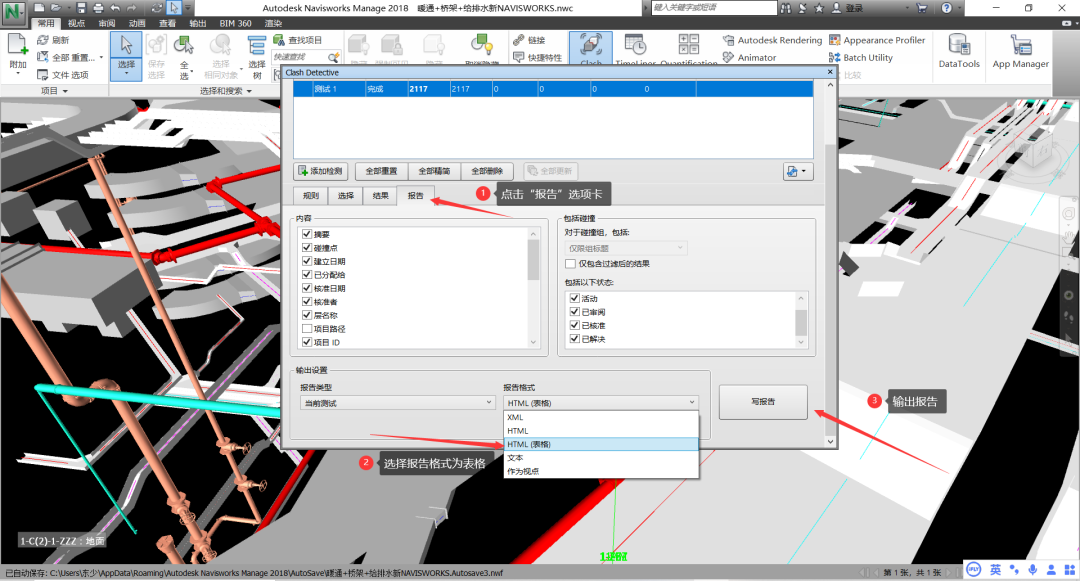Open App Manager

pos(1021,50)
